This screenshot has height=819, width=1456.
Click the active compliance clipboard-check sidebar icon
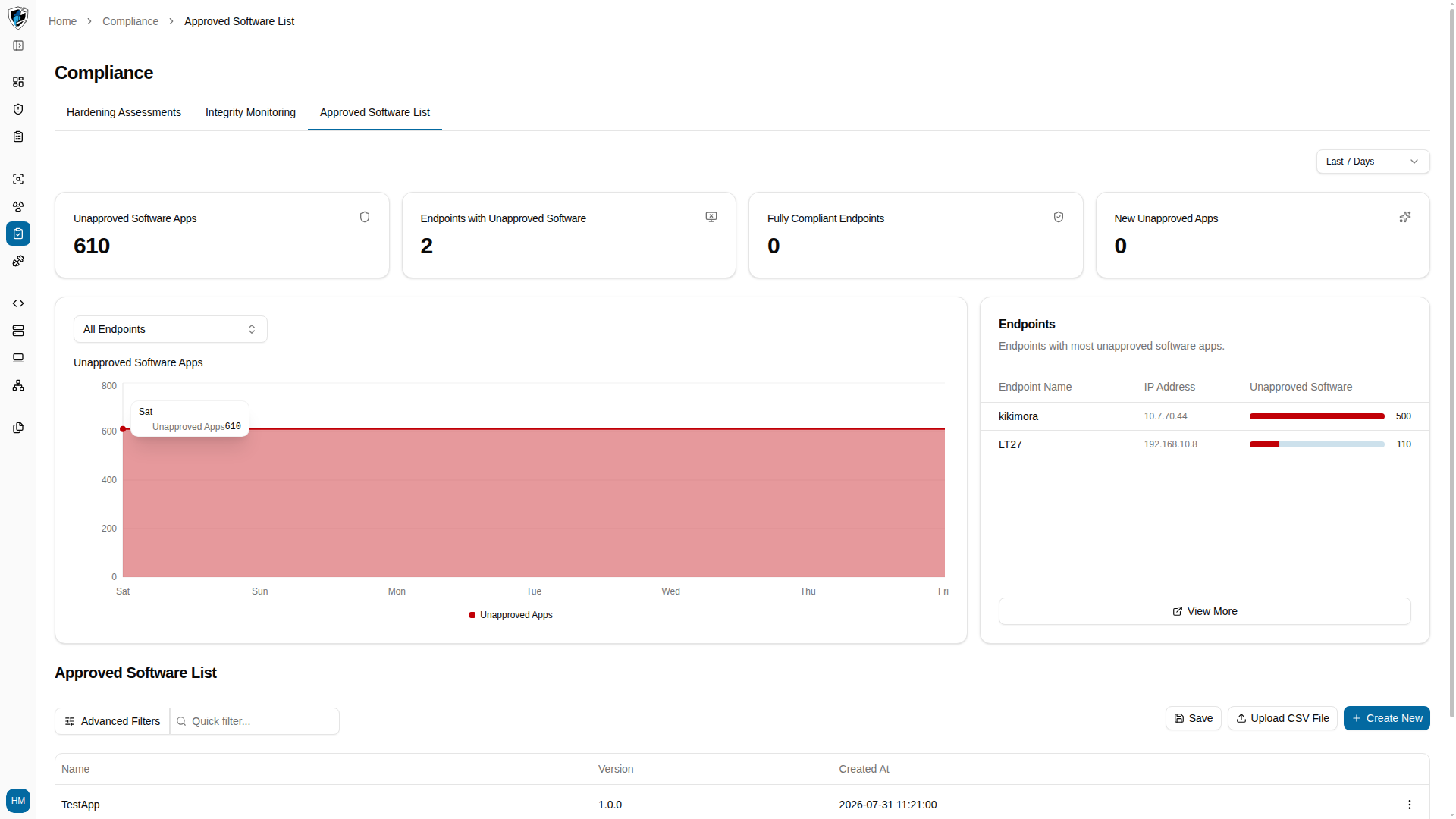tap(18, 234)
